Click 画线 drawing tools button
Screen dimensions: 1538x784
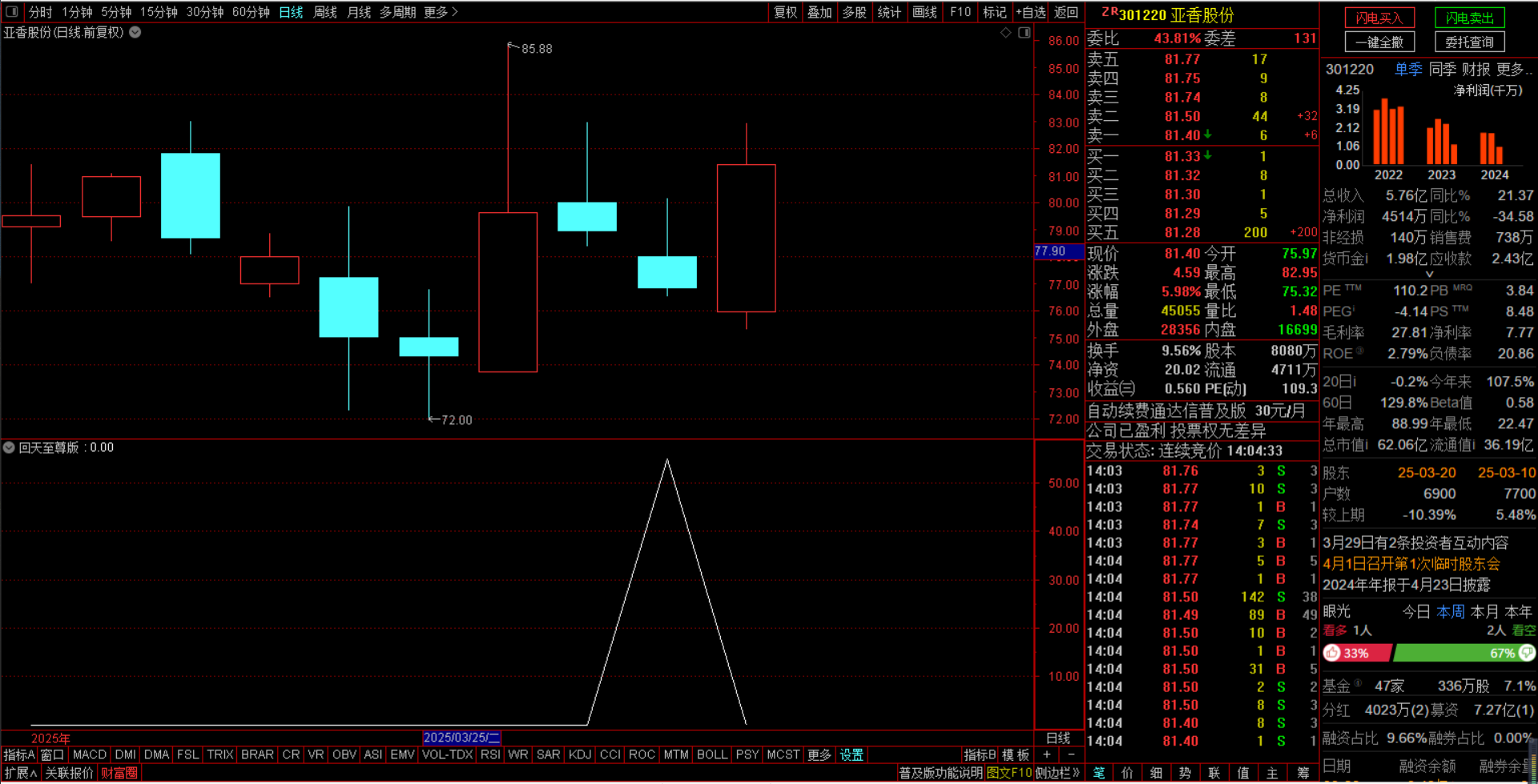924,12
